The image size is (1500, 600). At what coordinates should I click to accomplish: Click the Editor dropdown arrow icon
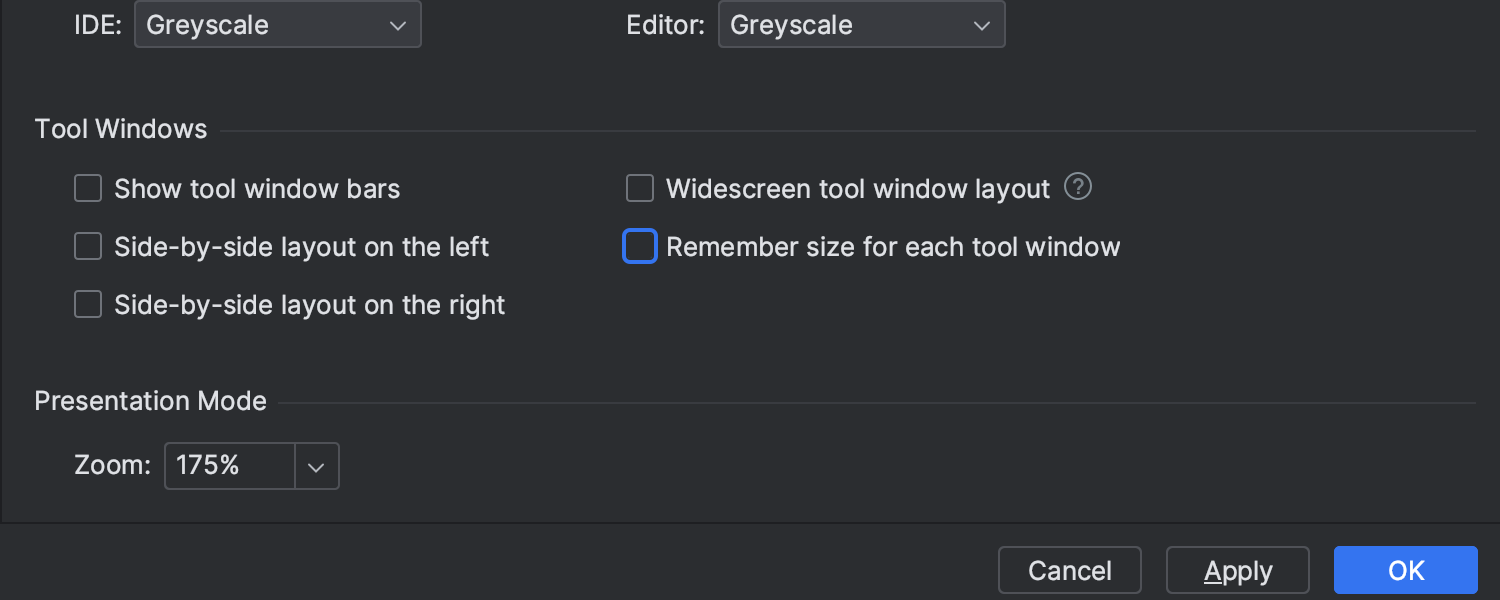[983, 24]
